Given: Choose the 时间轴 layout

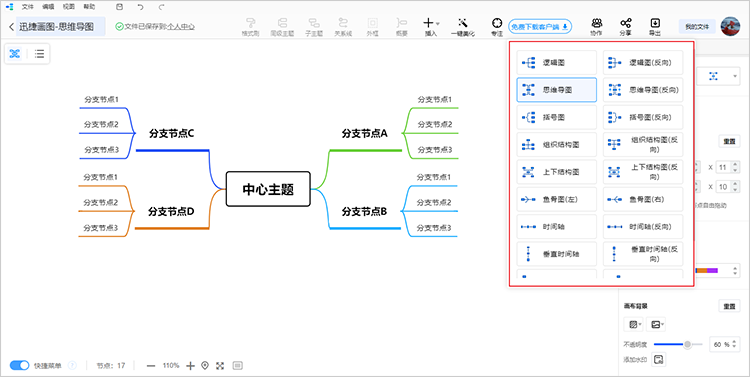Looking at the screenshot, I should click(x=557, y=226).
